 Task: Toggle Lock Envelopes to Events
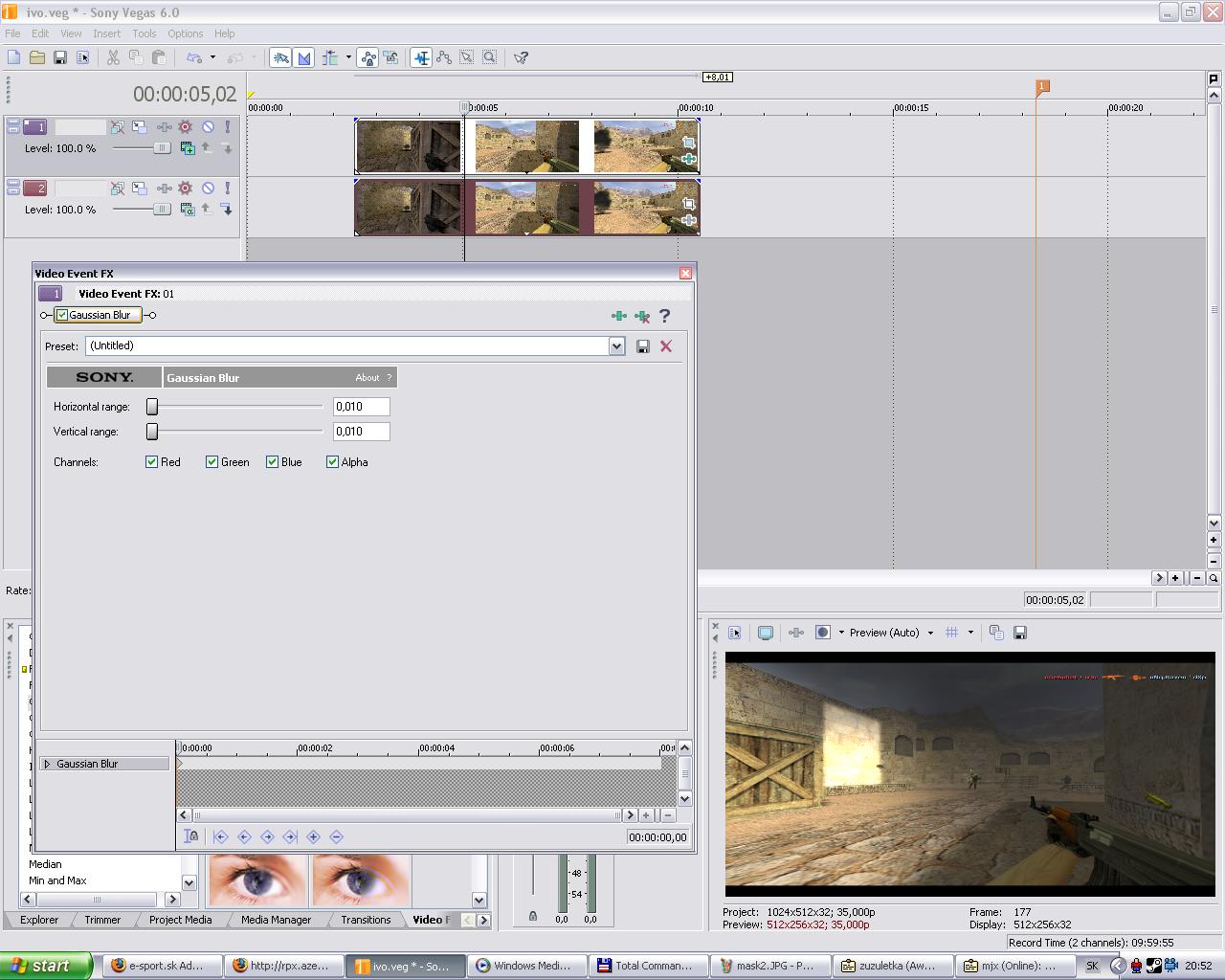coord(368,57)
